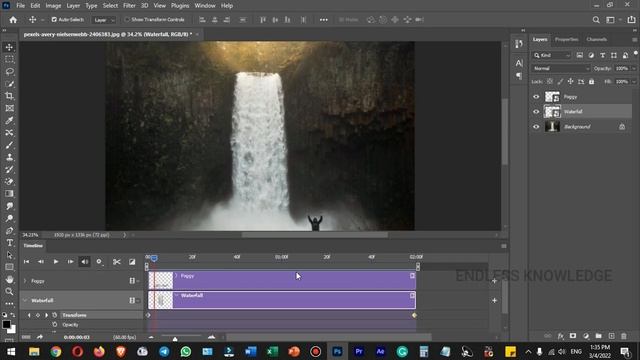The height and width of the screenshot is (360, 640).
Task: Select the Move tool
Action: pos(9,47)
